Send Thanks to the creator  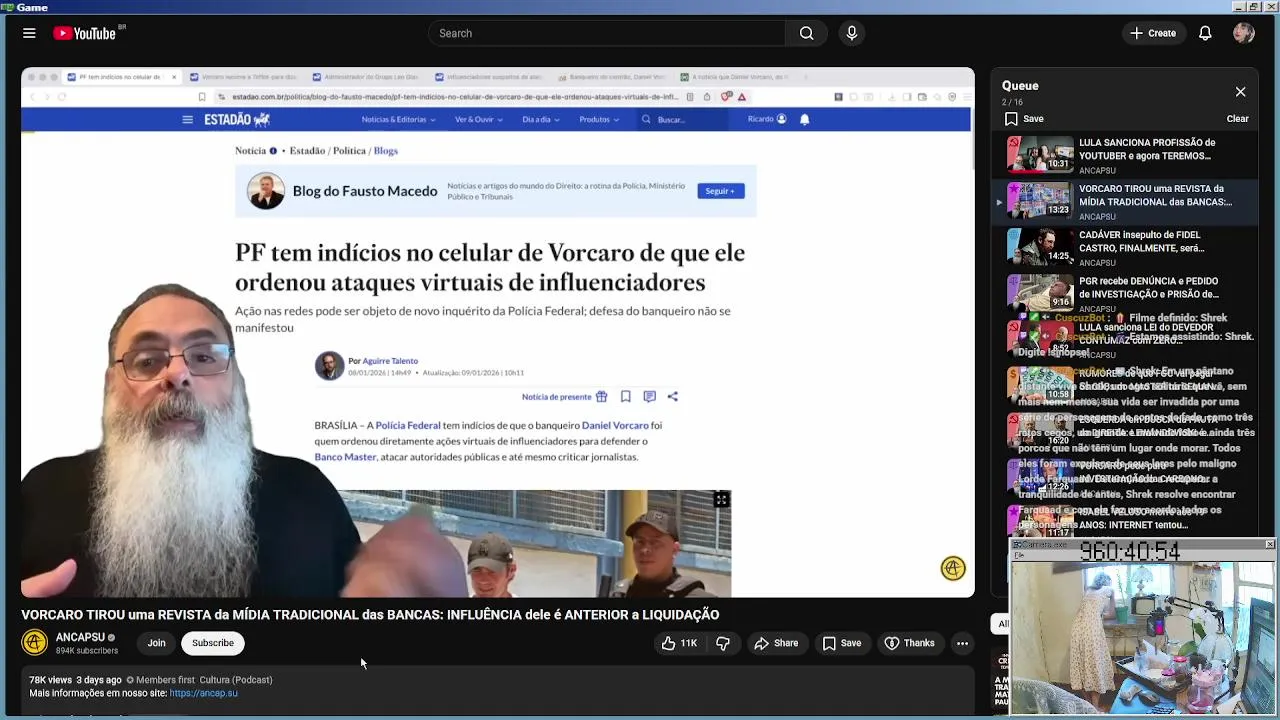point(909,643)
